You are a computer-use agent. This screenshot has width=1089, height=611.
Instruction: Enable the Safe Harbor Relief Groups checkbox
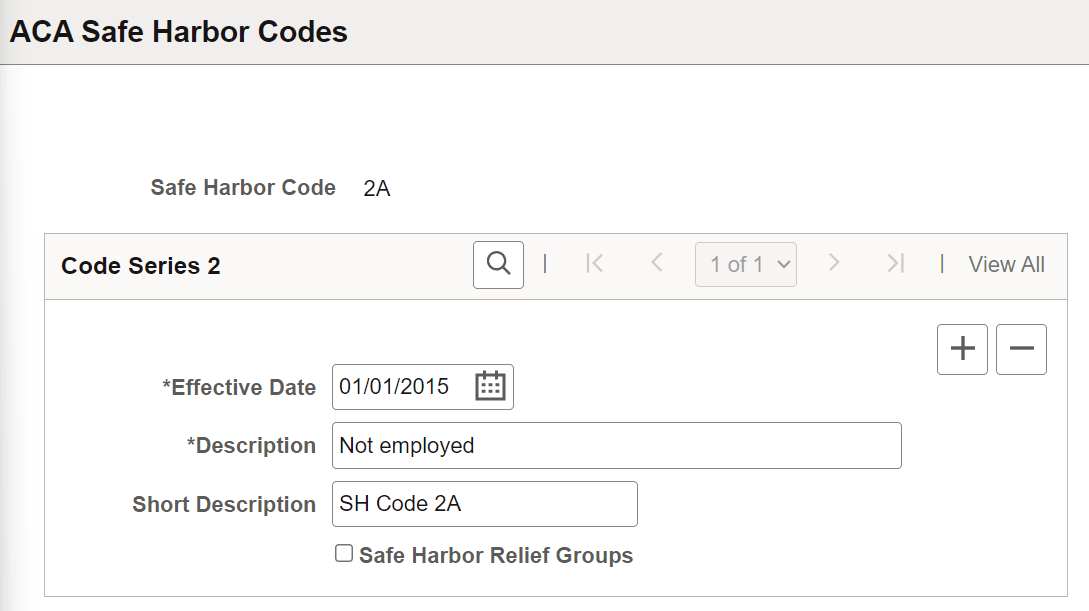tap(344, 553)
